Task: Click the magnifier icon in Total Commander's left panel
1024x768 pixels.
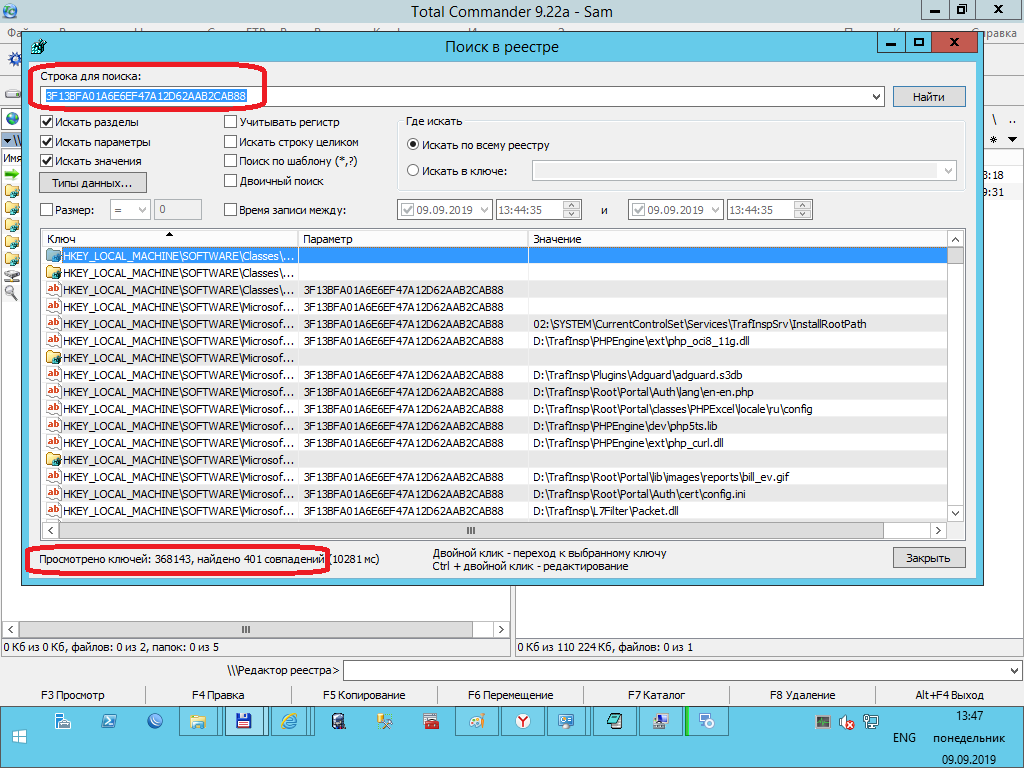Action: click(11, 293)
